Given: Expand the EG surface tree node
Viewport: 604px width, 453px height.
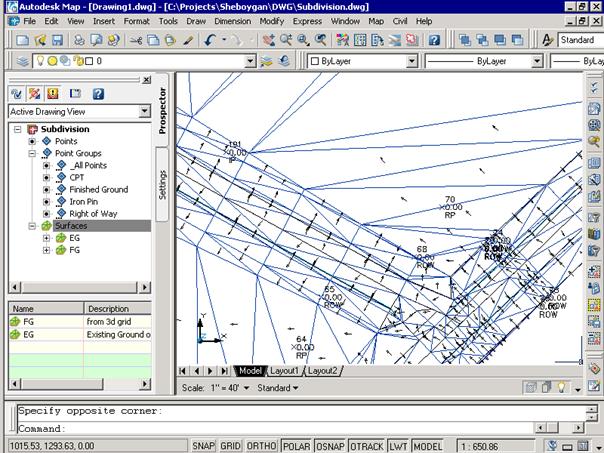Looking at the screenshot, I should tap(46, 238).
